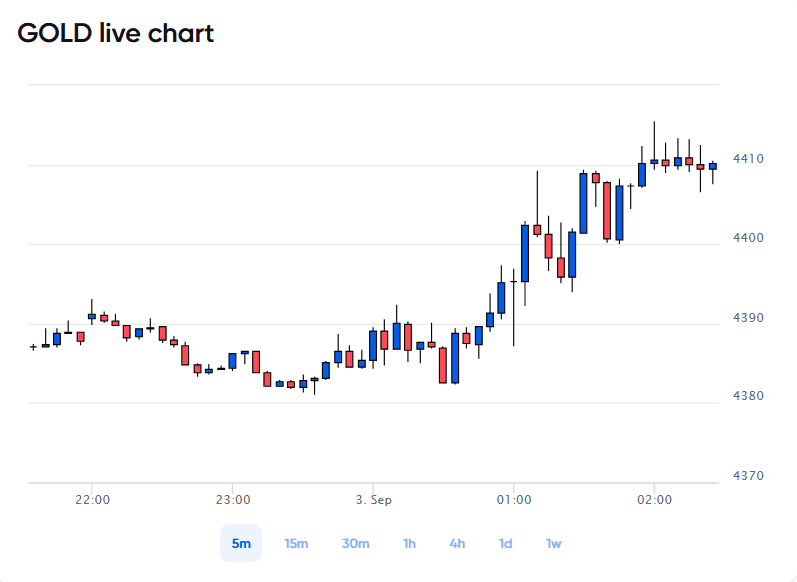Image resolution: width=797 pixels, height=582 pixels.
Task: Click the 22:00 time axis label
Action: 93,500
